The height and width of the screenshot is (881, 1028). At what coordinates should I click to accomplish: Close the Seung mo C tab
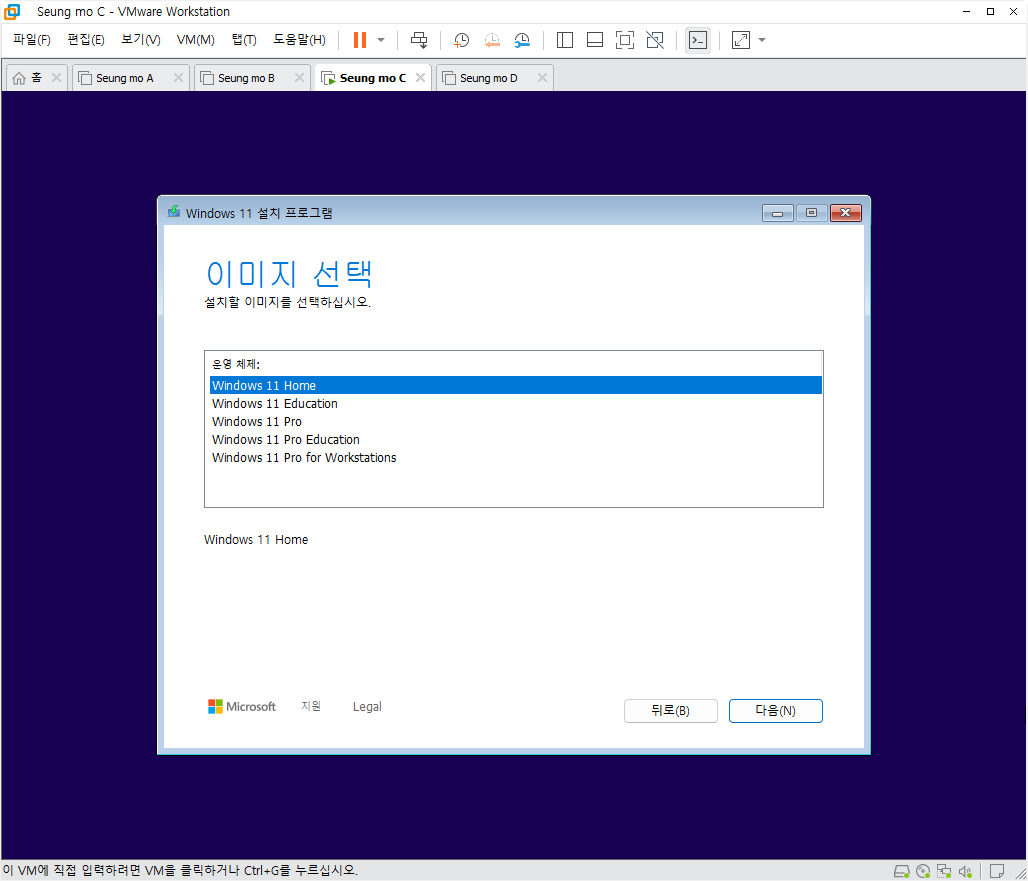click(x=420, y=78)
